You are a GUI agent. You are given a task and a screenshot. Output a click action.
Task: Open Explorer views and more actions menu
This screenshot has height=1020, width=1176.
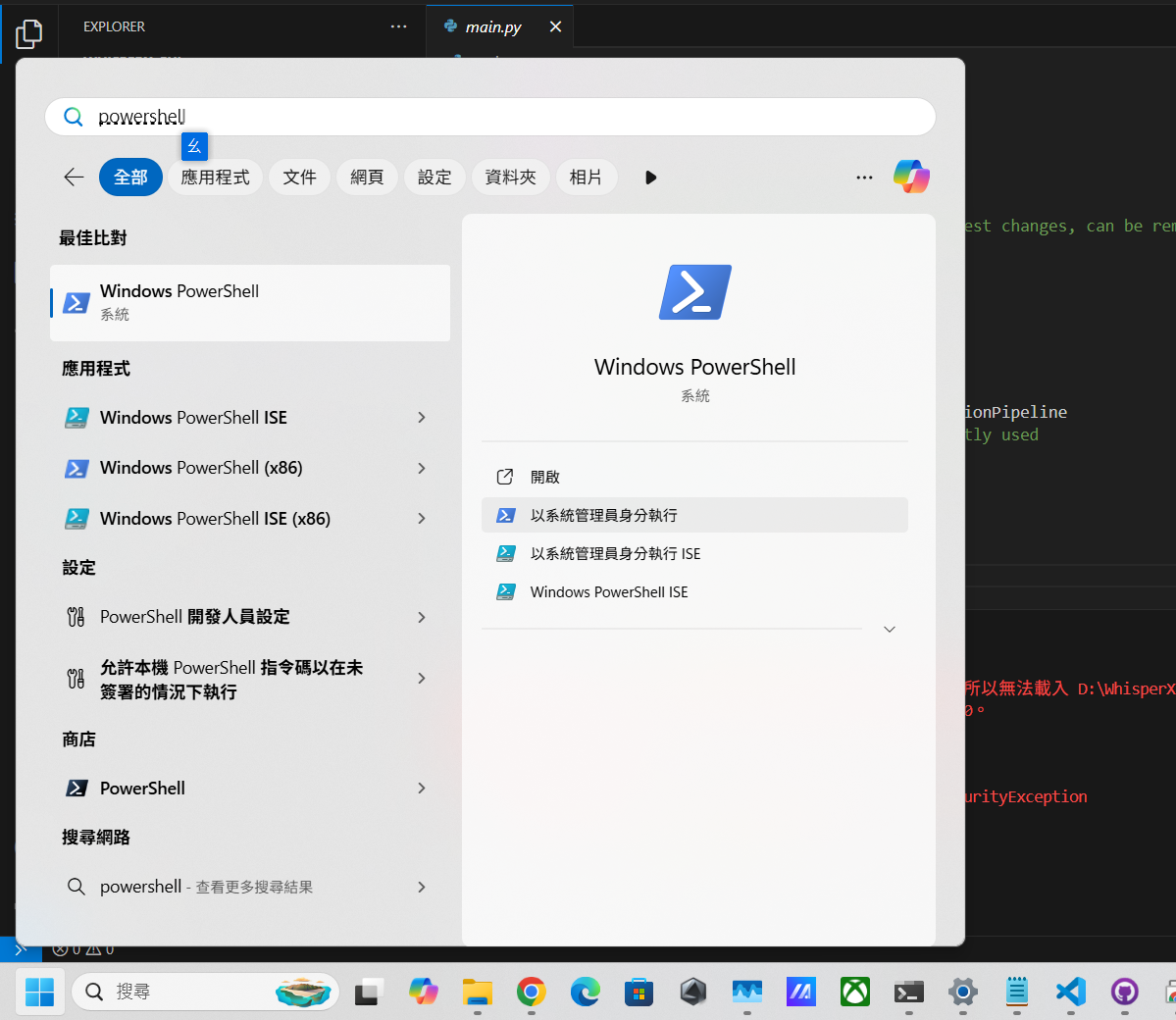[398, 26]
